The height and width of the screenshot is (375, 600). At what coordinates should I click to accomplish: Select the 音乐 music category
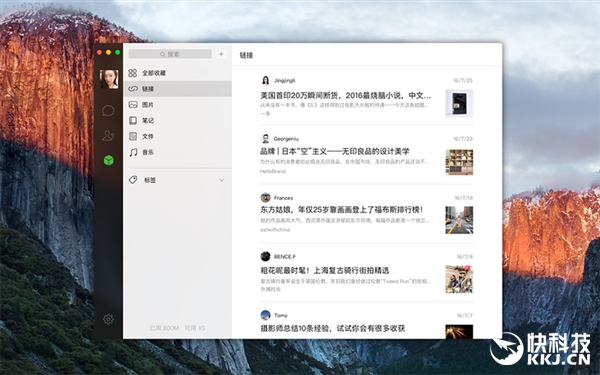click(x=178, y=152)
